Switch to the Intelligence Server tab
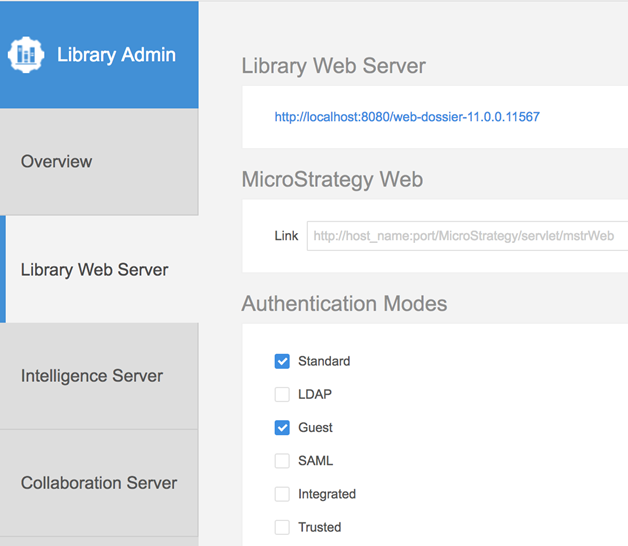Viewport: 628px width, 546px height. click(x=99, y=376)
